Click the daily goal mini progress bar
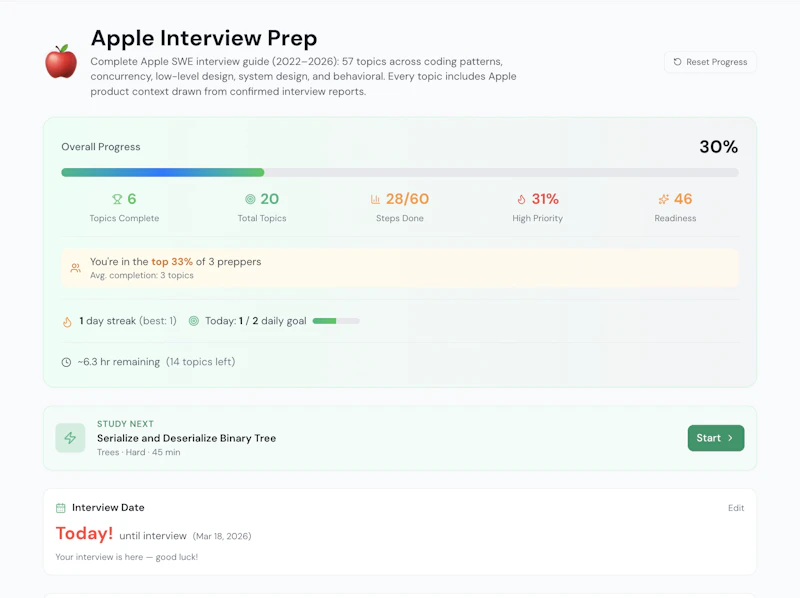The width and height of the screenshot is (800, 598). (x=336, y=321)
